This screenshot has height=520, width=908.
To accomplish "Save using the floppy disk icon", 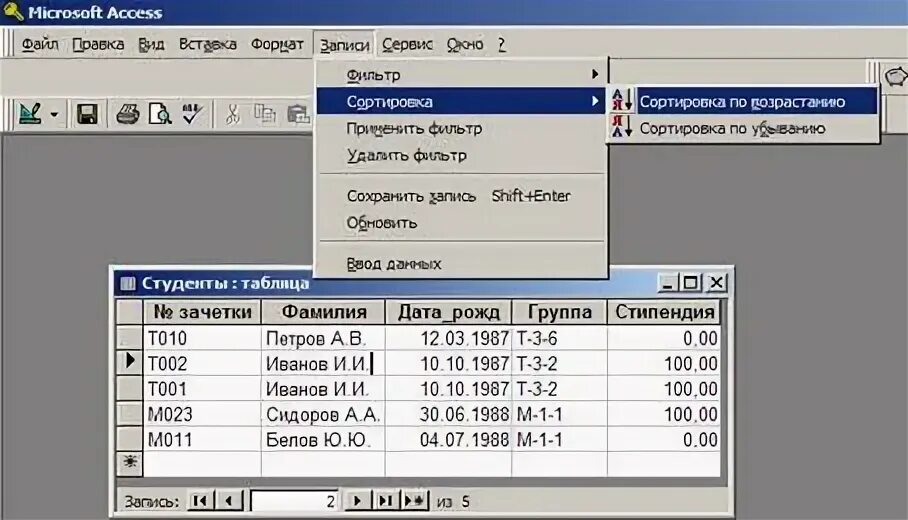I will click(87, 114).
